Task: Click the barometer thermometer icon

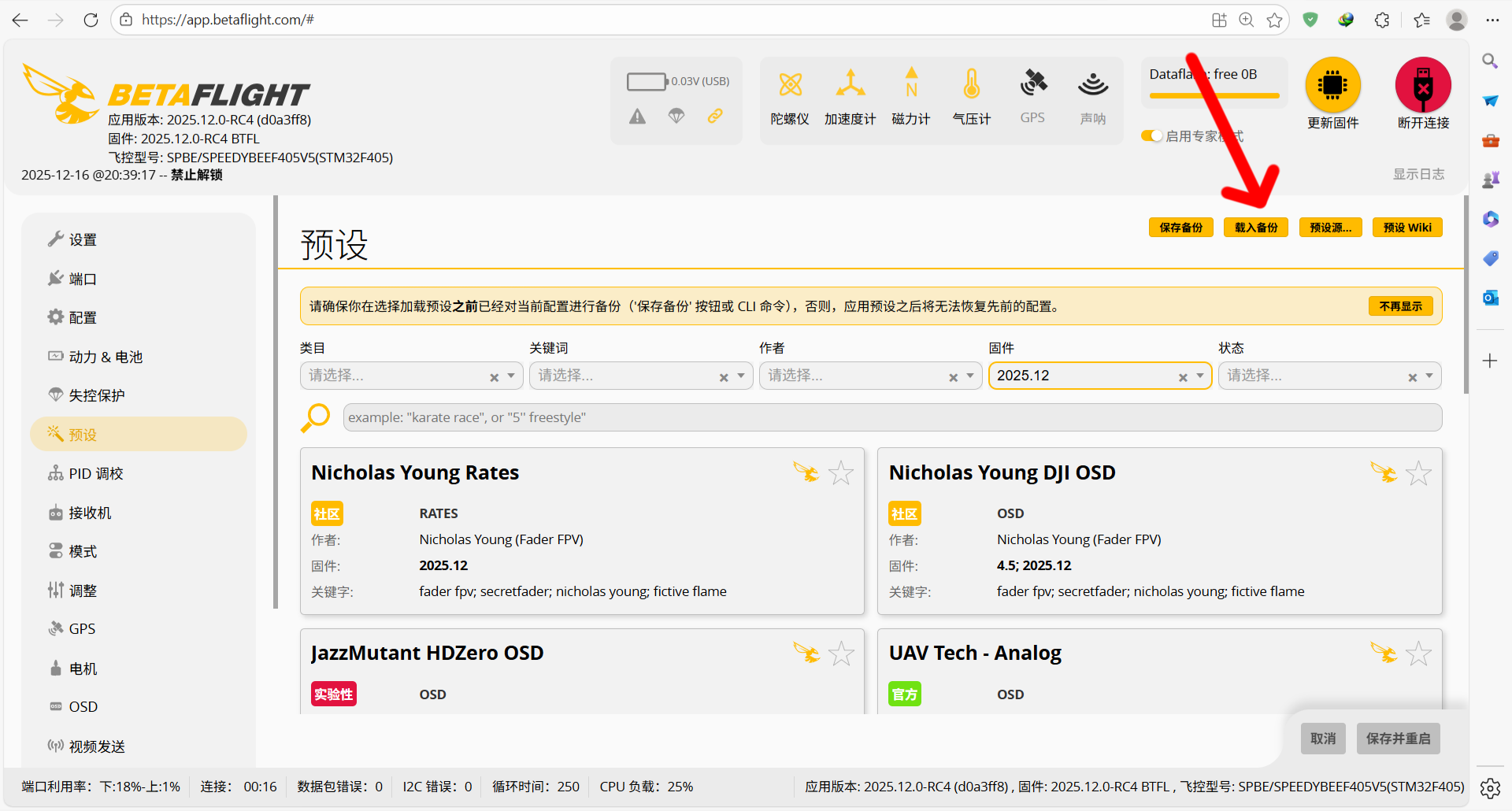Action: click(971, 85)
